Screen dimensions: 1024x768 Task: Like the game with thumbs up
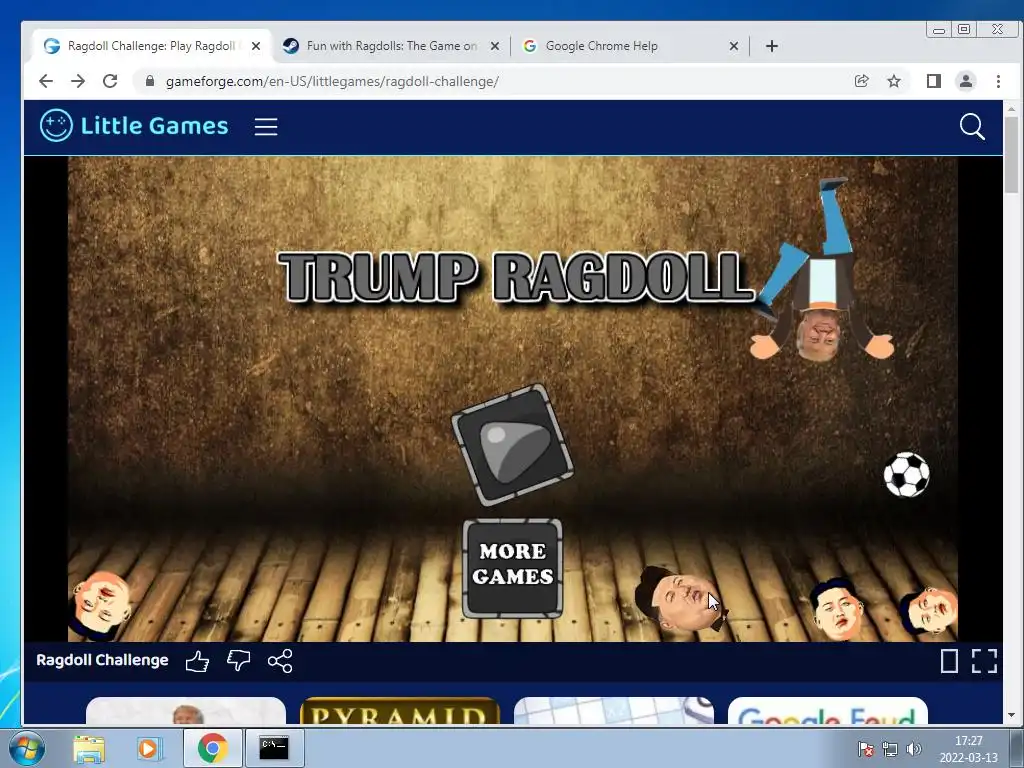(197, 662)
